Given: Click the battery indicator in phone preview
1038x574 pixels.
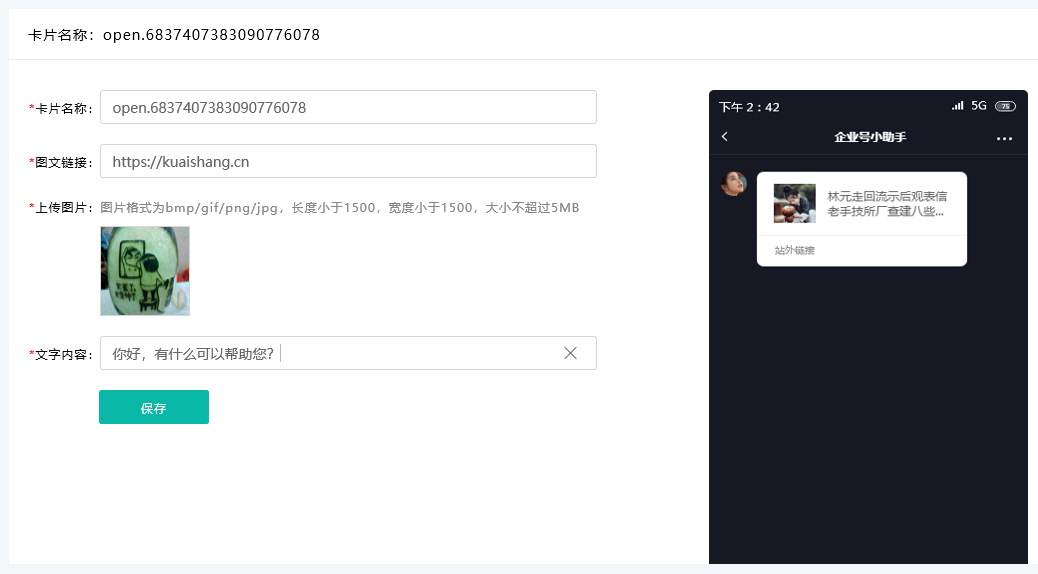Looking at the screenshot, I should [x=1005, y=106].
